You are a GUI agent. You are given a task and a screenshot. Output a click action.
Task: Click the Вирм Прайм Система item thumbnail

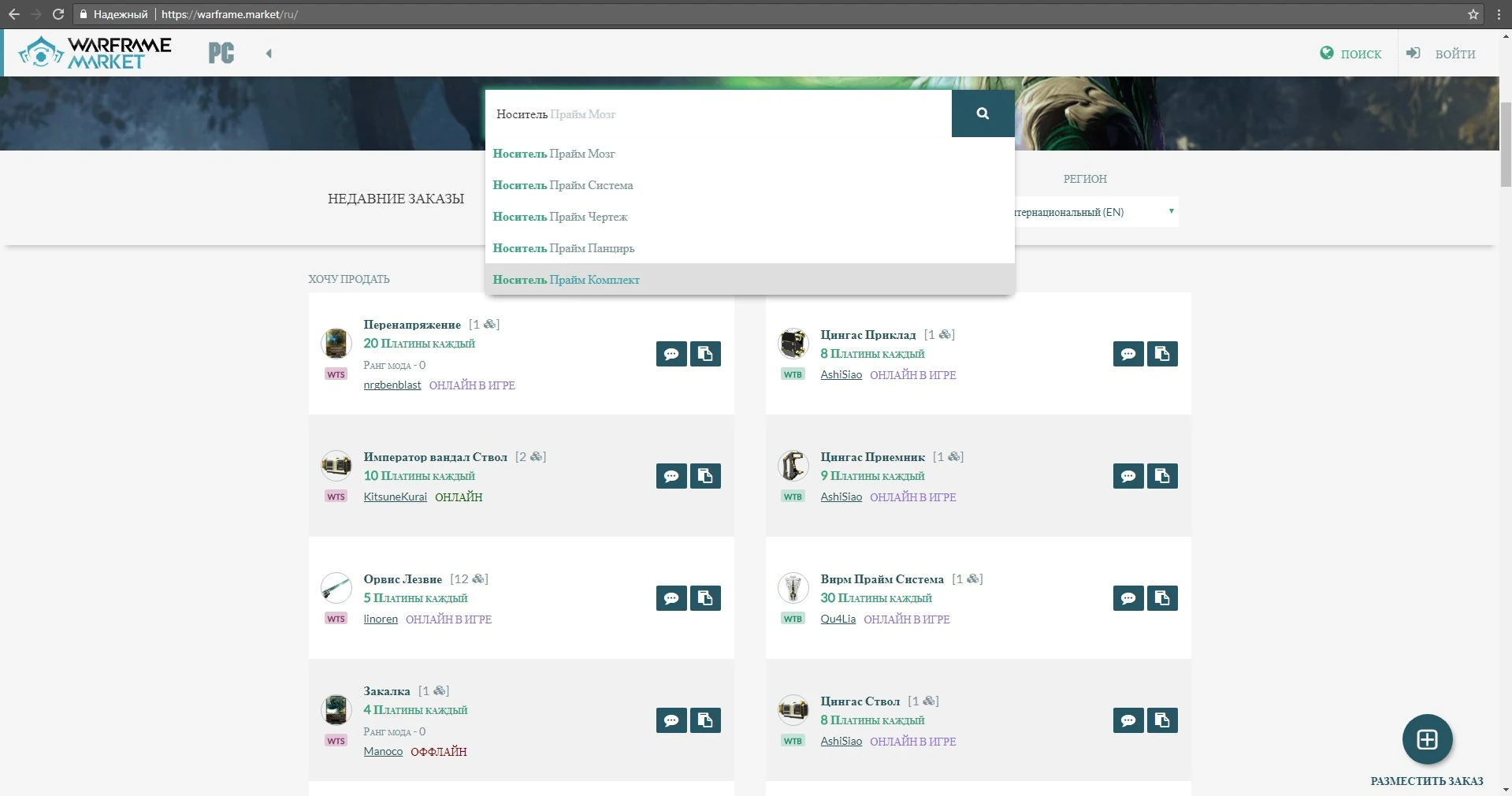pyautogui.click(x=793, y=588)
